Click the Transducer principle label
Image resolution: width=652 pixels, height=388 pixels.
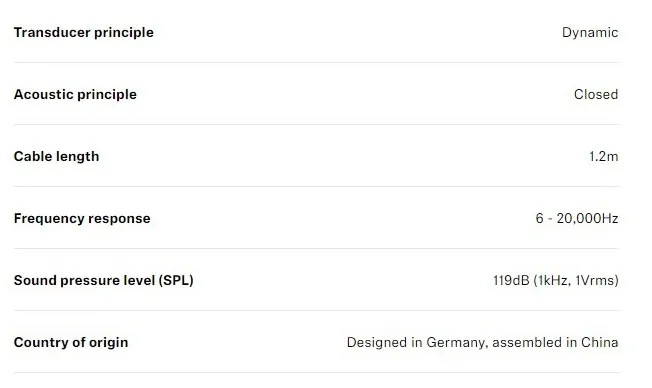[84, 32]
